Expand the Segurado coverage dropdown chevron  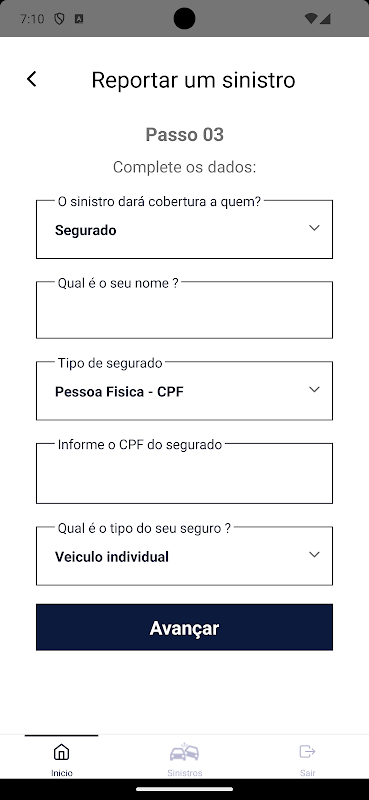[x=314, y=228]
